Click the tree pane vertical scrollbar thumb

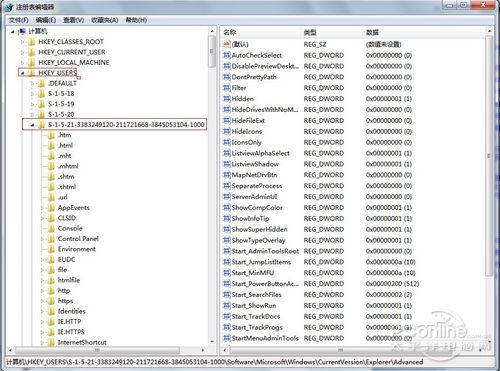[212, 52]
